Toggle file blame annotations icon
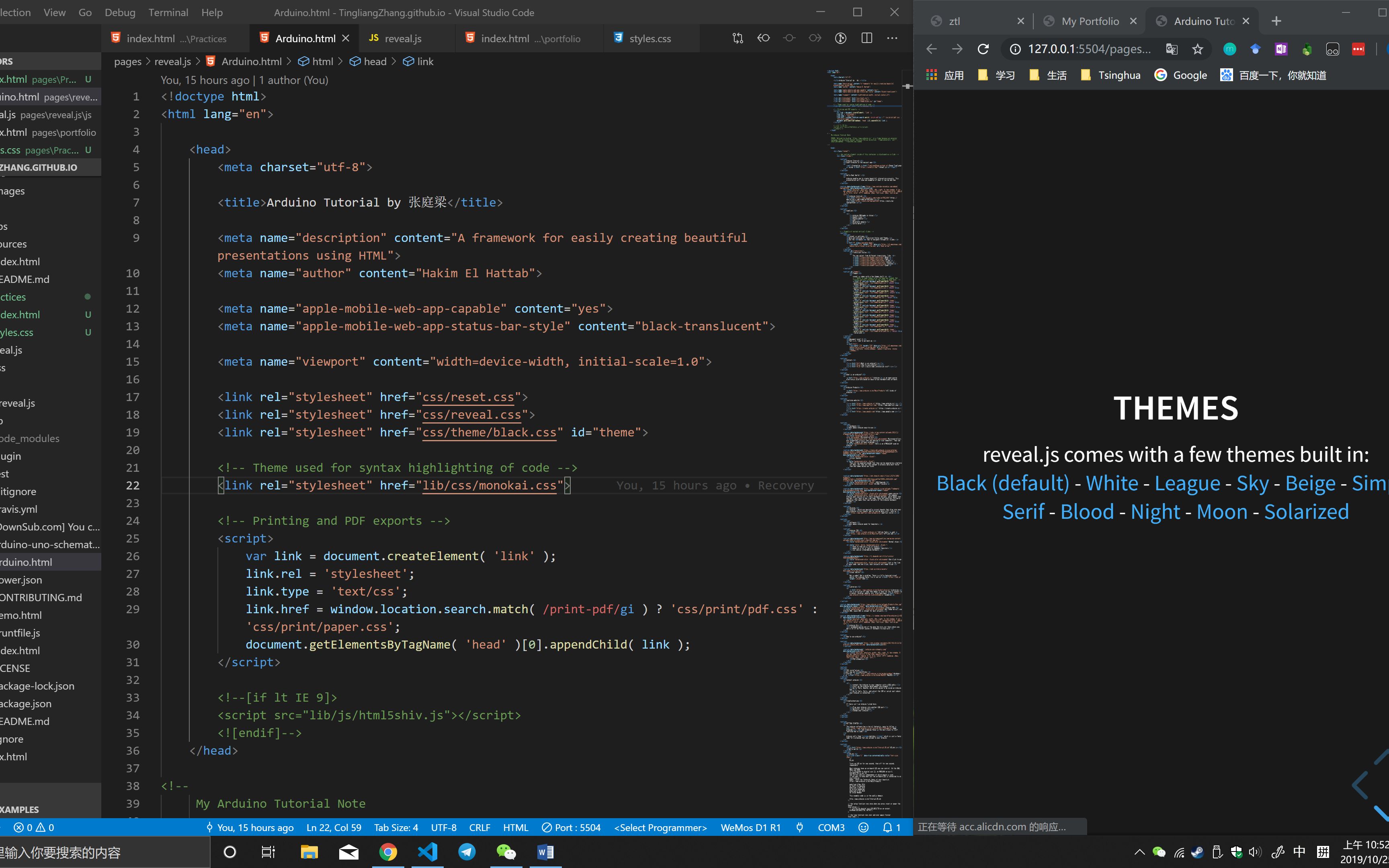 (x=840, y=38)
